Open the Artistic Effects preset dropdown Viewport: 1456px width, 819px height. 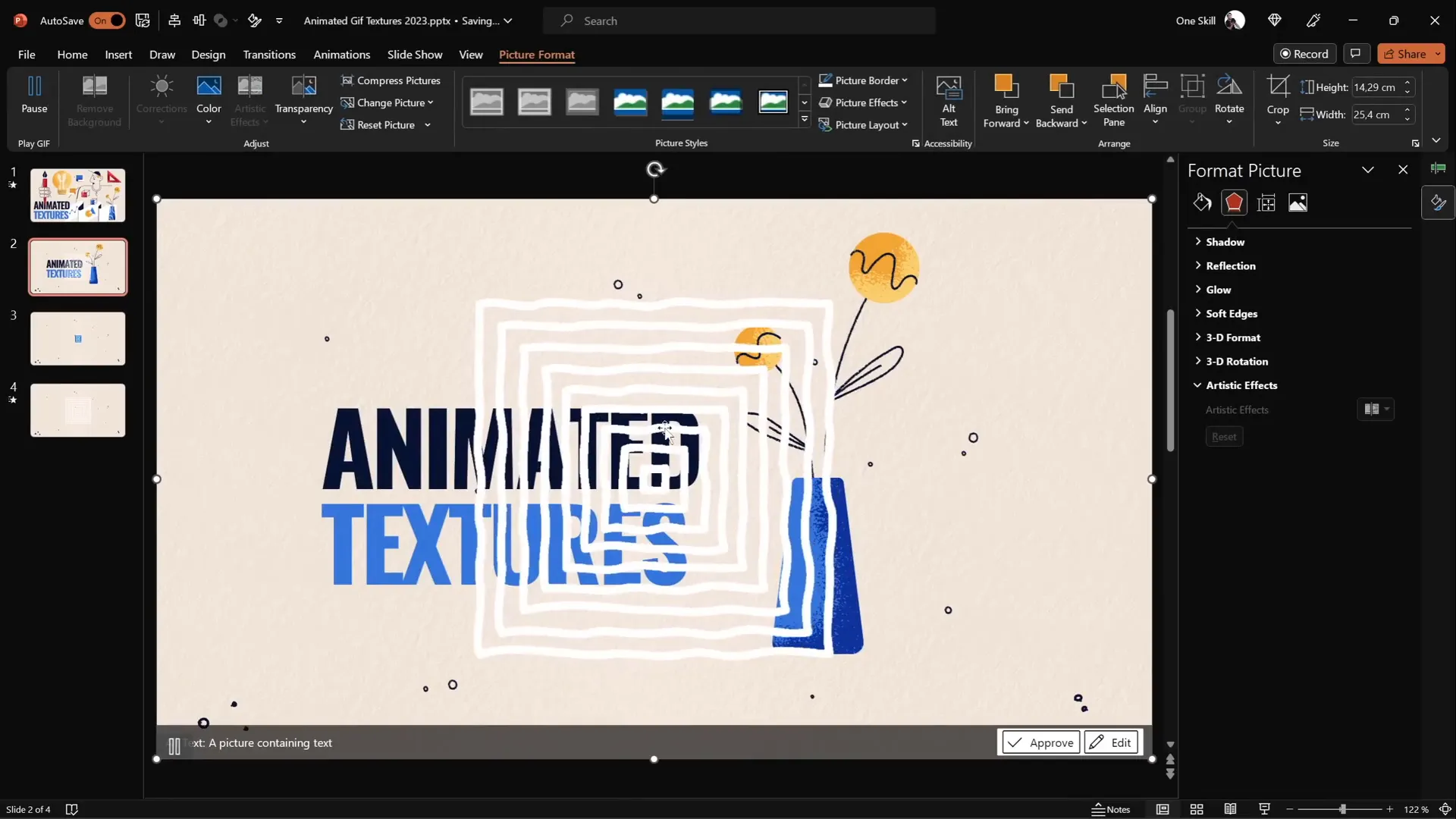1376,409
